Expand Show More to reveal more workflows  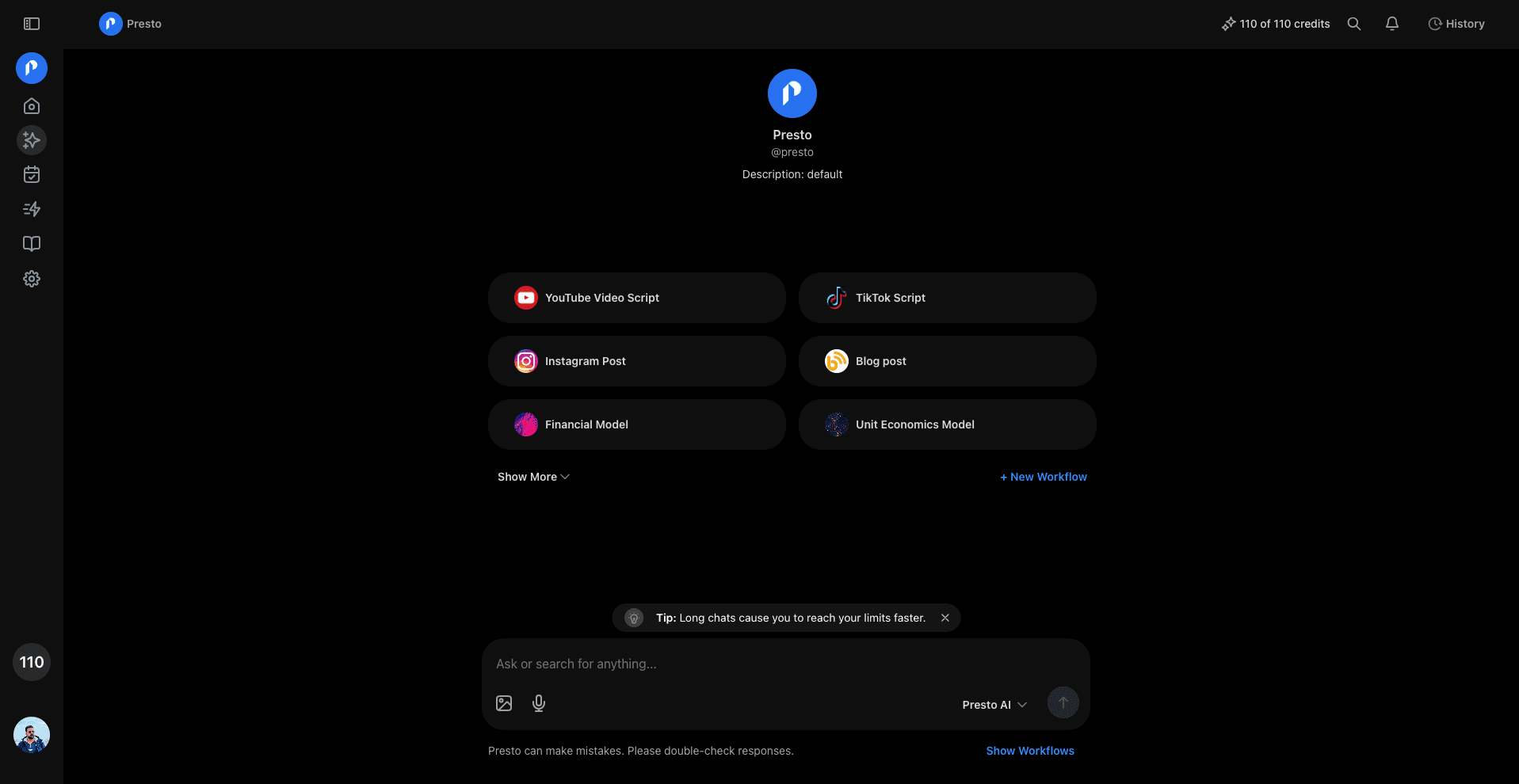pos(532,476)
